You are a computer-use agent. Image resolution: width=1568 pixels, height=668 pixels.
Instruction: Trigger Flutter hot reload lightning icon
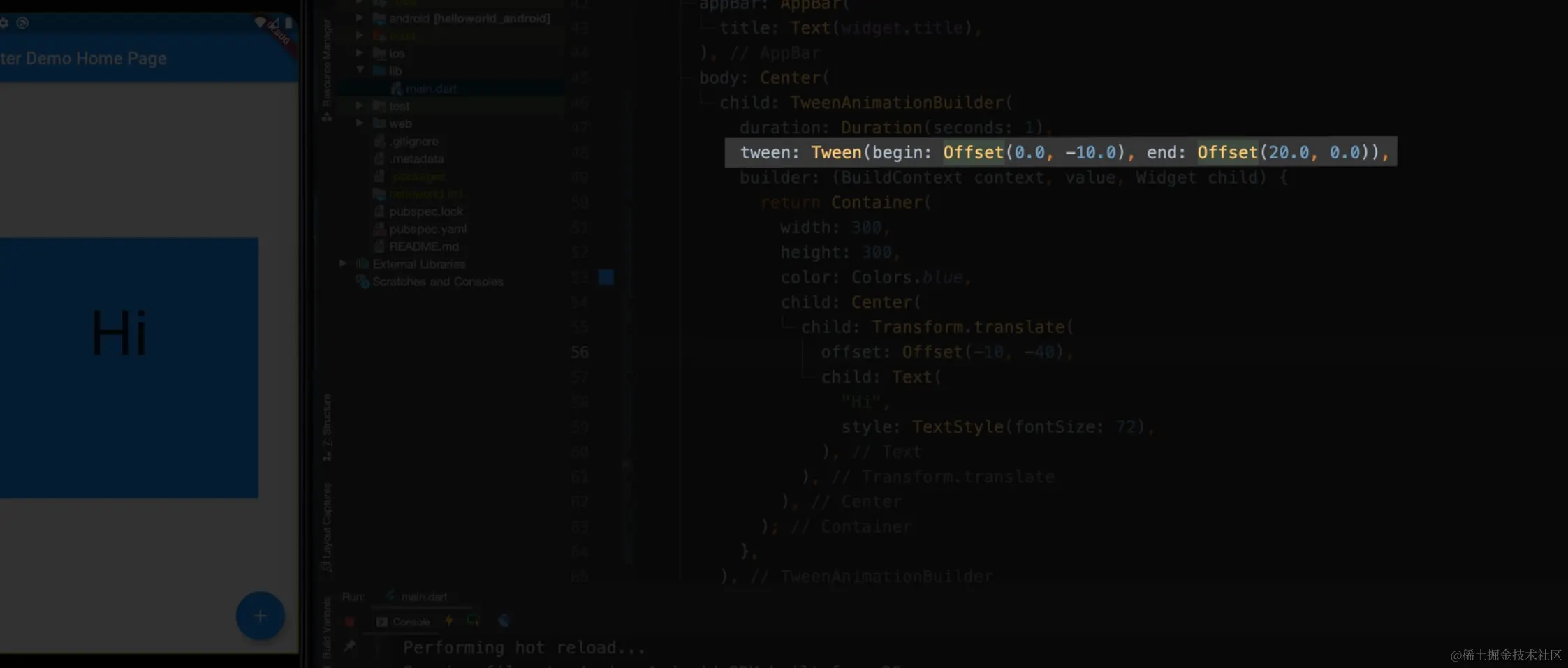tap(448, 621)
